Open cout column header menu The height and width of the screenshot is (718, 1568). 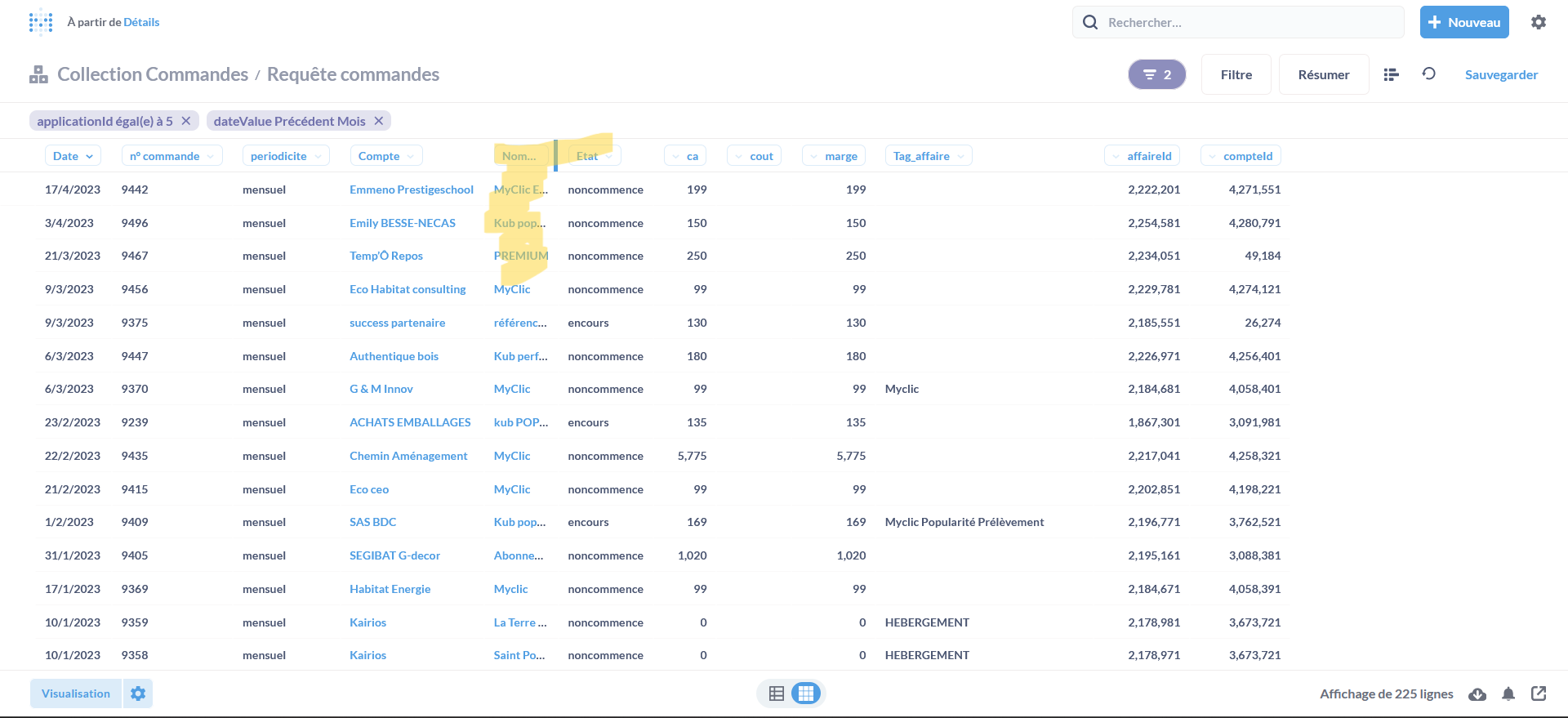(754, 156)
